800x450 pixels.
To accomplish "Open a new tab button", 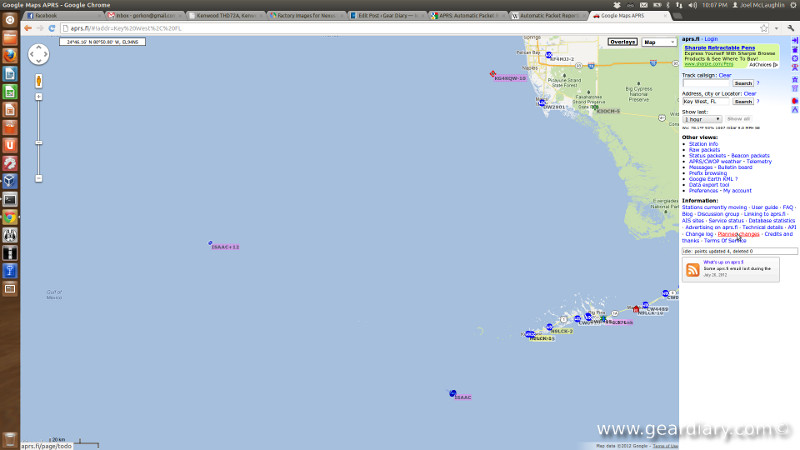I will (x=677, y=16).
